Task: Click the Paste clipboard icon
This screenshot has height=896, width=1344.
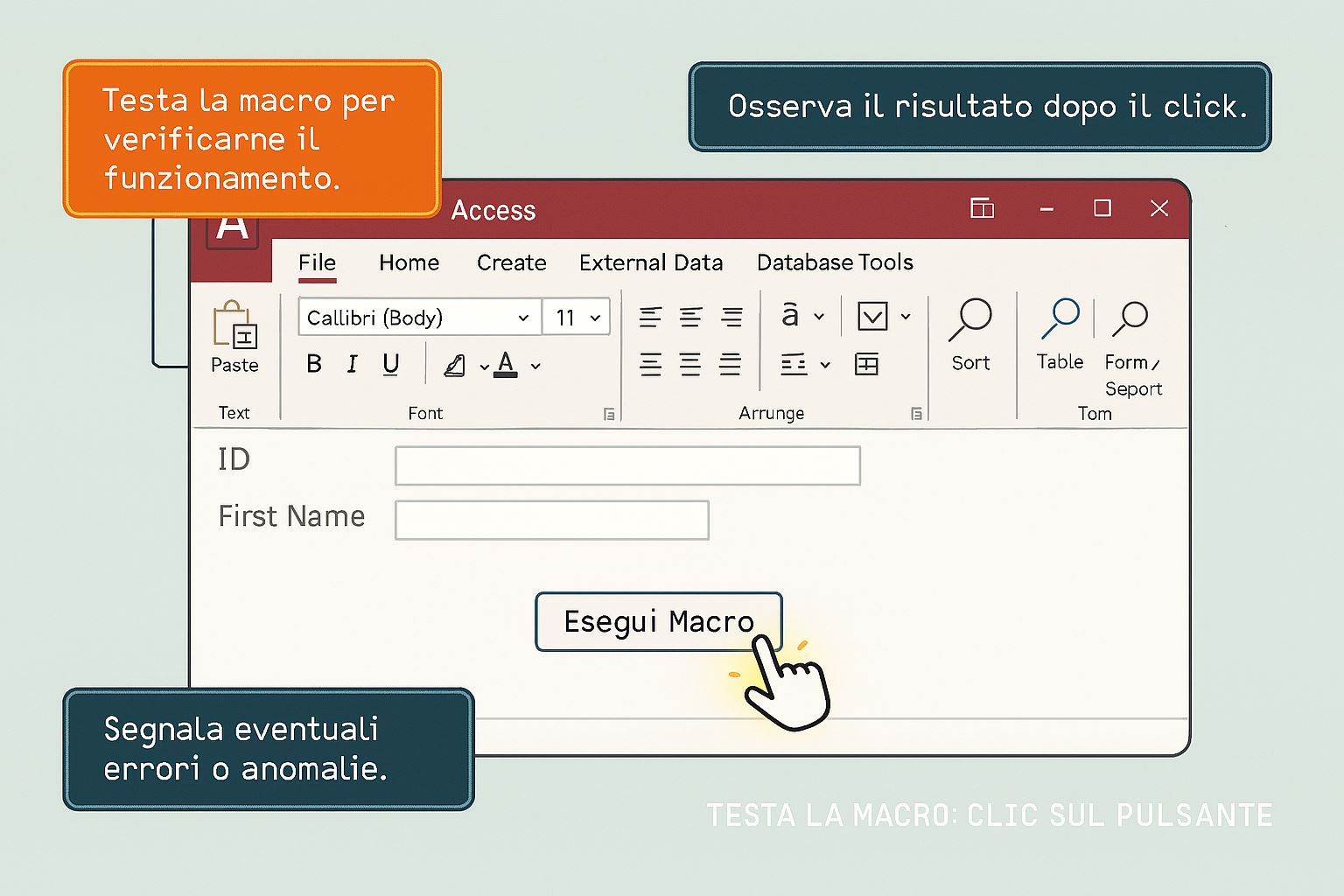Action: tap(234, 325)
